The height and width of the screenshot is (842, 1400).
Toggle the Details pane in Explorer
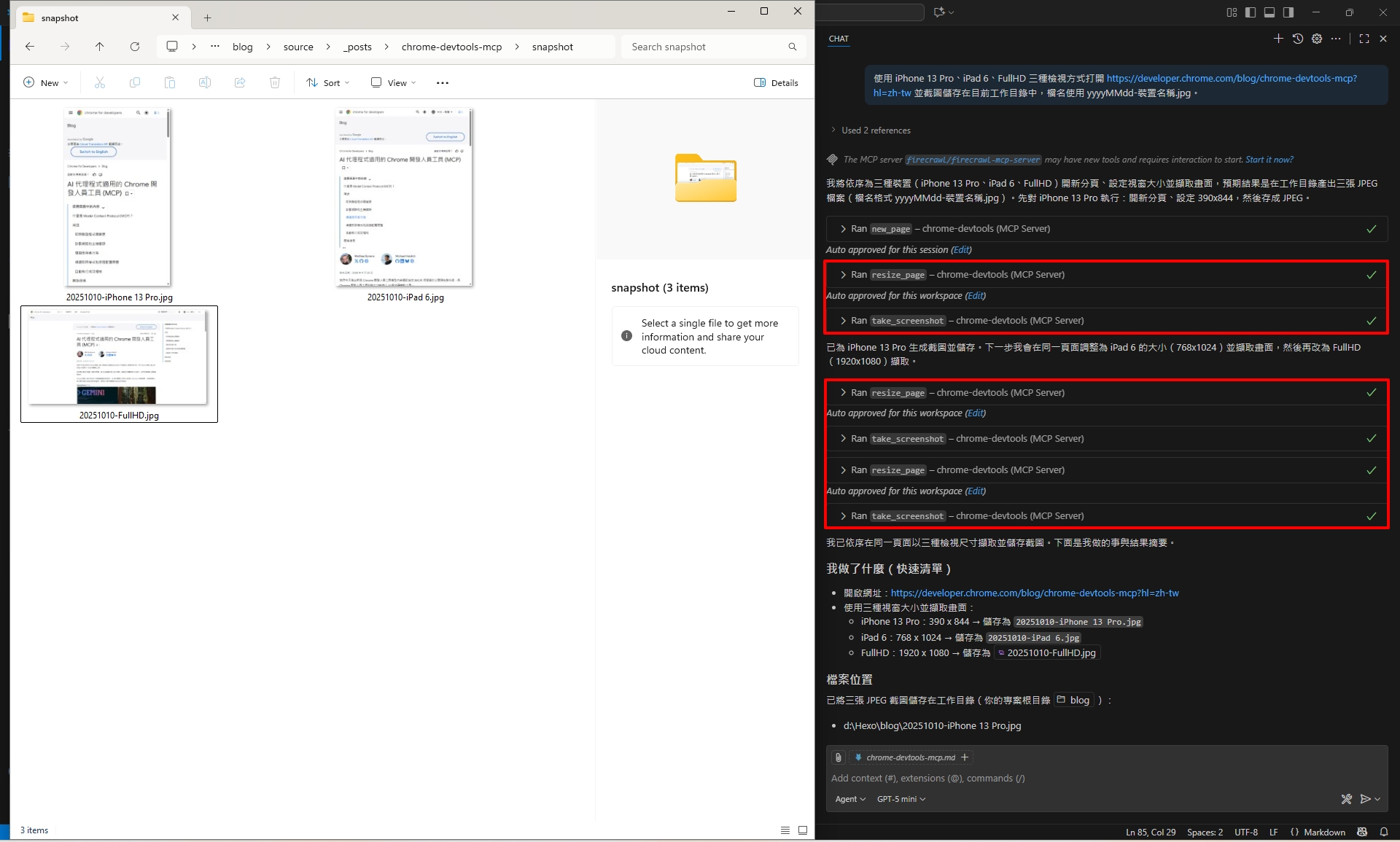pos(776,82)
